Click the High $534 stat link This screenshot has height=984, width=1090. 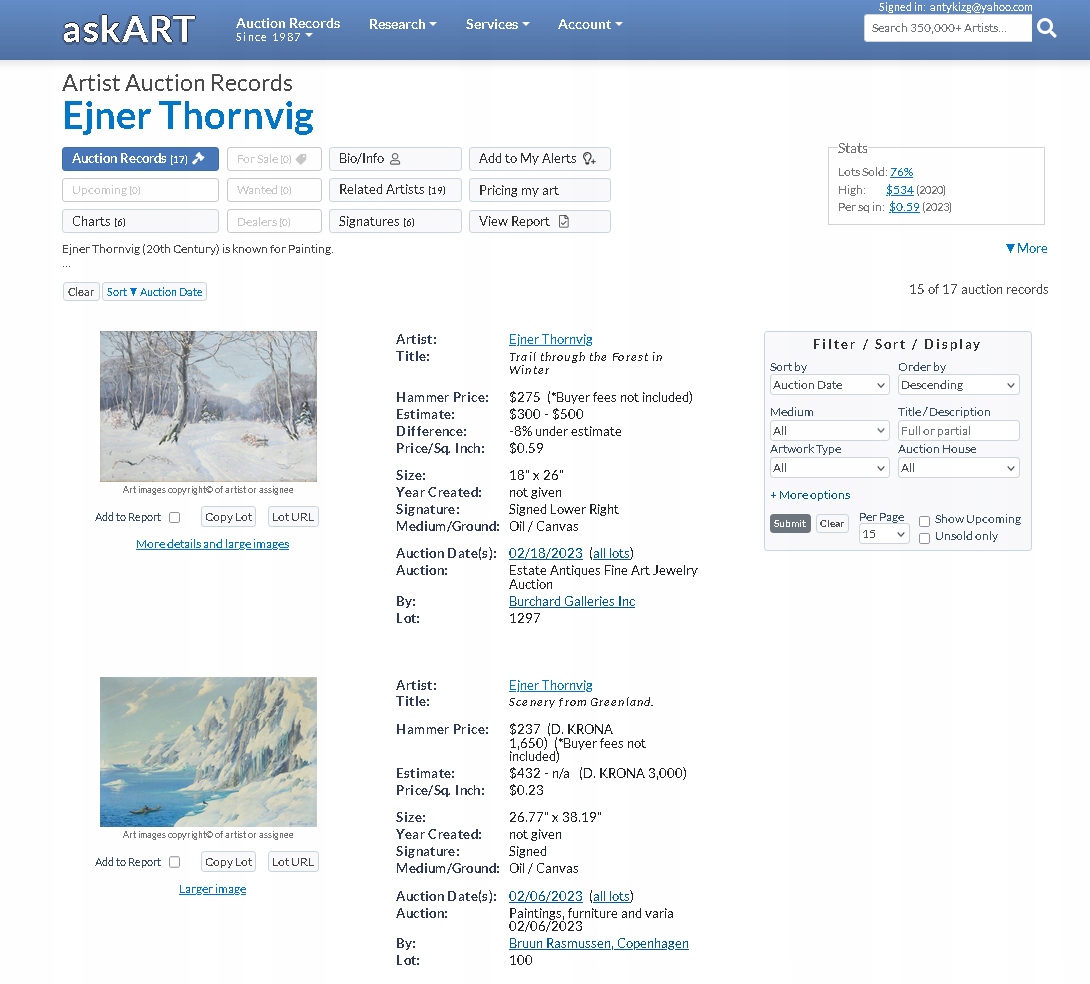(900, 190)
